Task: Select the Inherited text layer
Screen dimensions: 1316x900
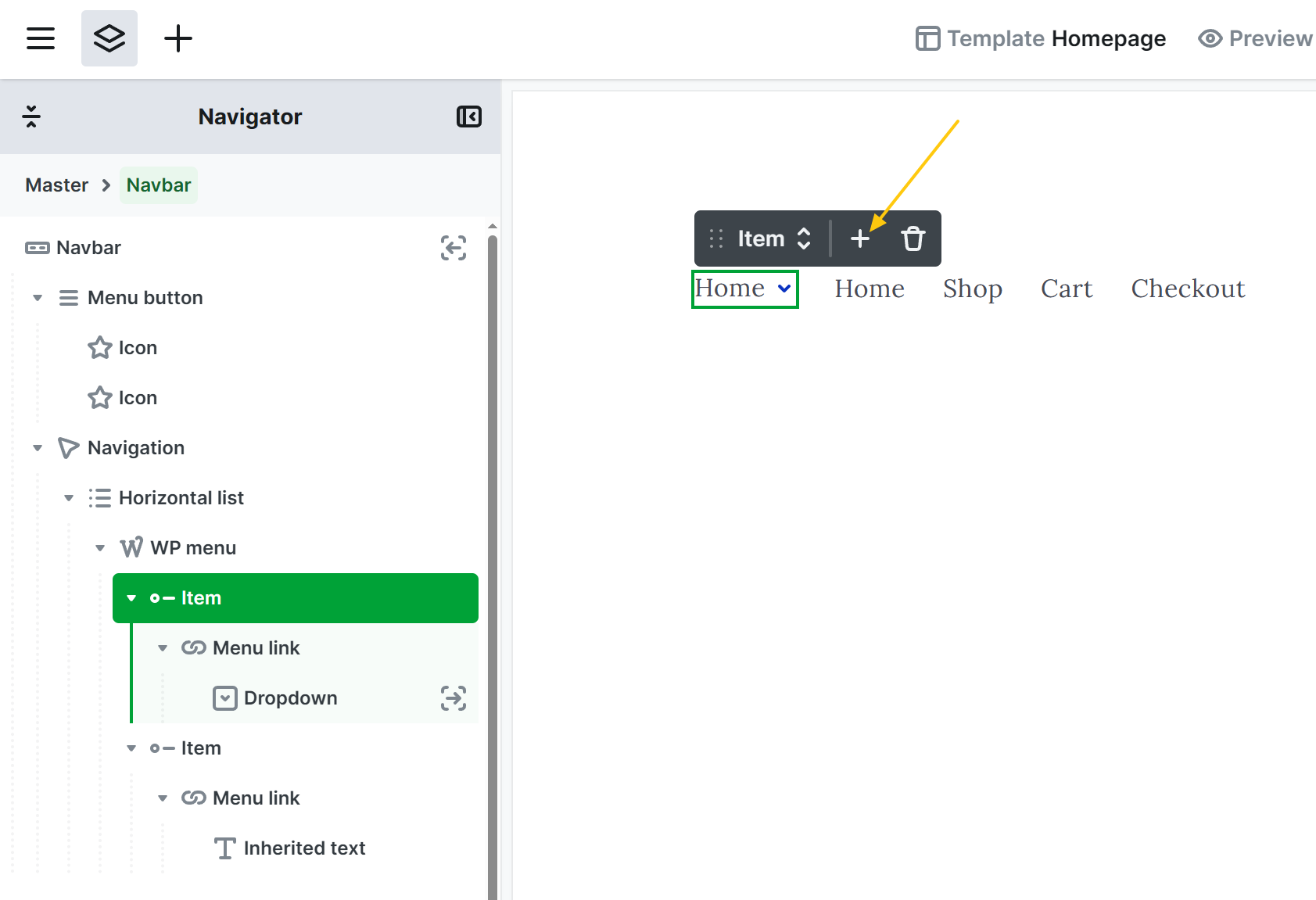Action: [x=304, y=848]
